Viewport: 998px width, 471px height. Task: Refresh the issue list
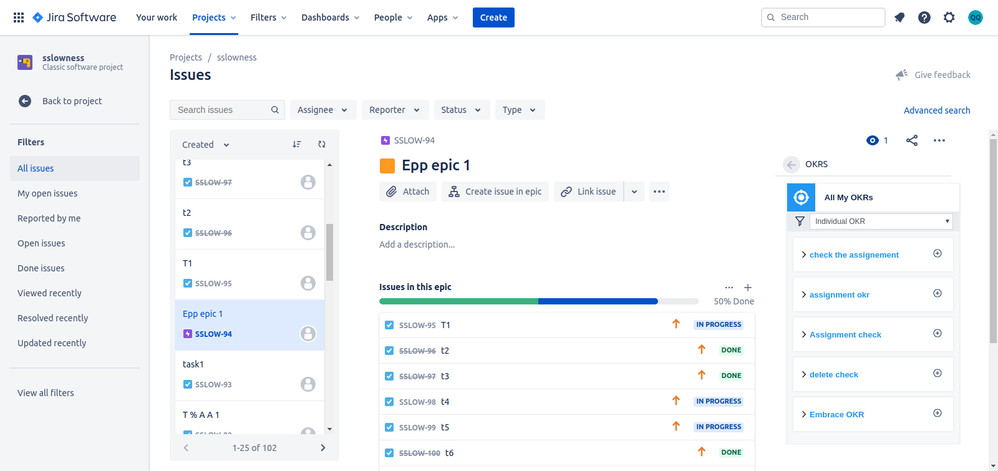(x=321, y=144)
